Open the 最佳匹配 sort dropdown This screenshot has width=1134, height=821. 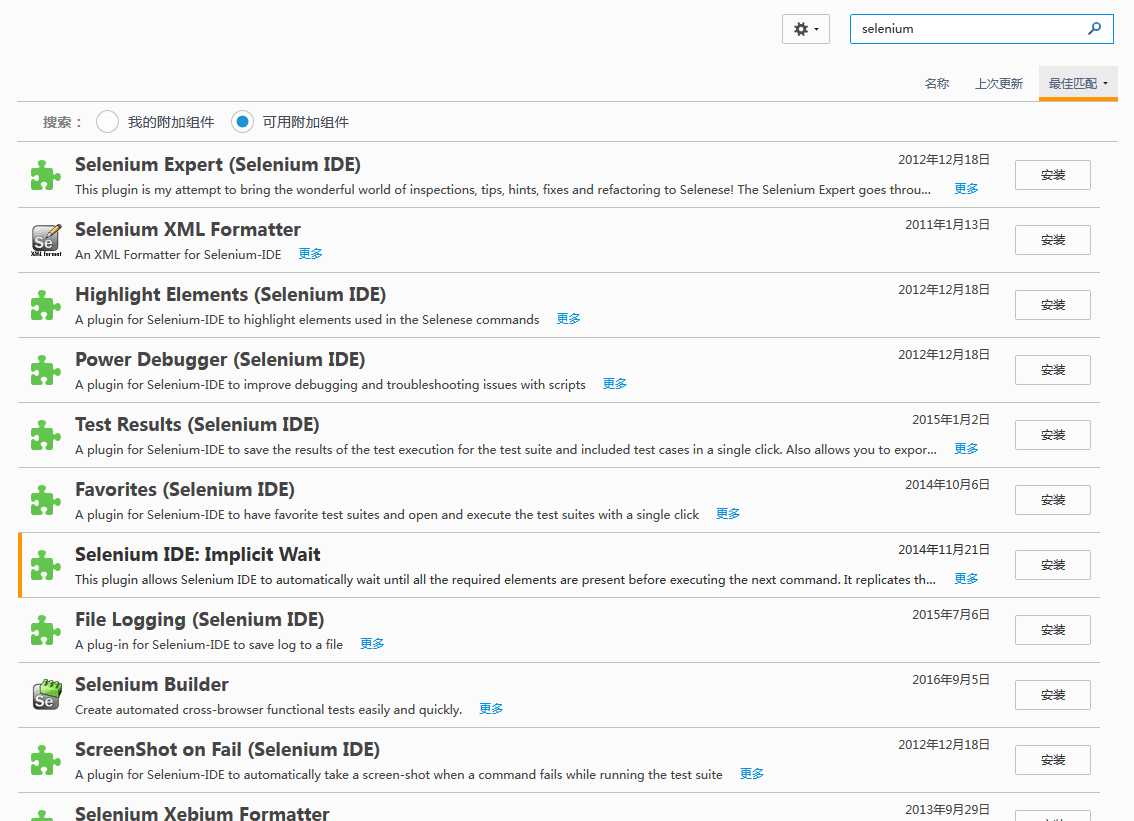[x=1078, y=84]
